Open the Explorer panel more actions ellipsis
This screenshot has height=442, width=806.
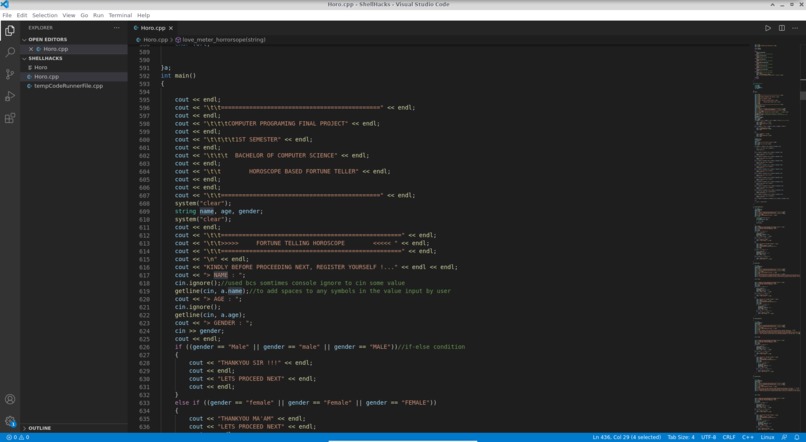coord(117,28)
